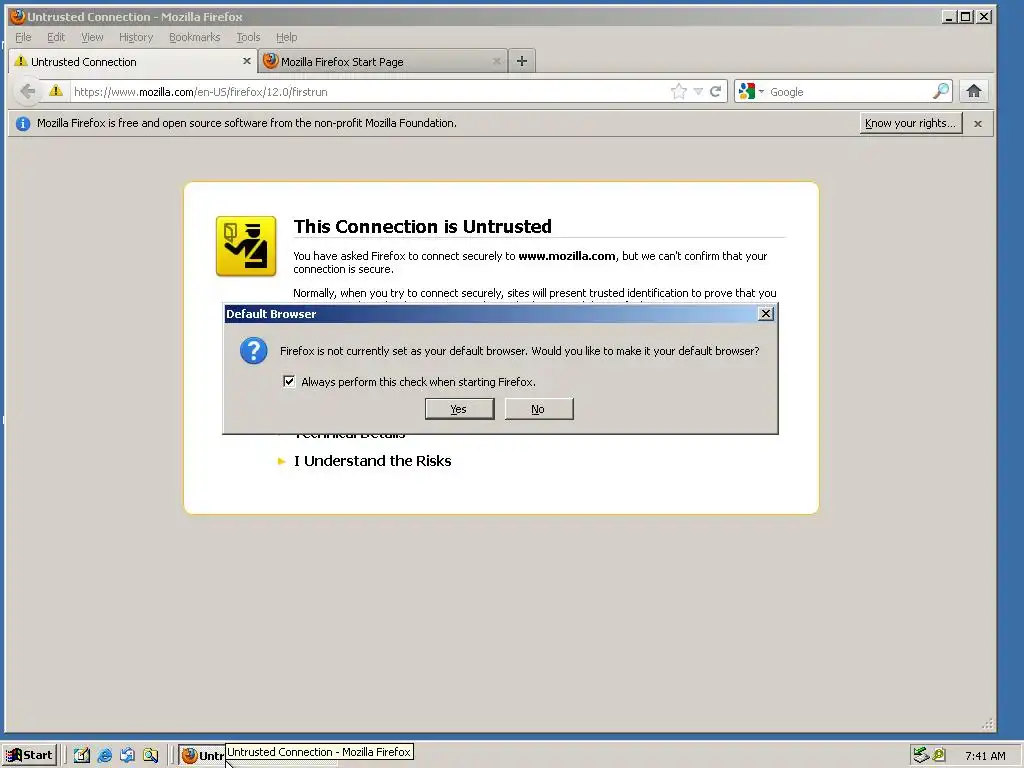Close the Mozilla Firefox Start Page tab
Screen dimensions: 1024x768
496,61
